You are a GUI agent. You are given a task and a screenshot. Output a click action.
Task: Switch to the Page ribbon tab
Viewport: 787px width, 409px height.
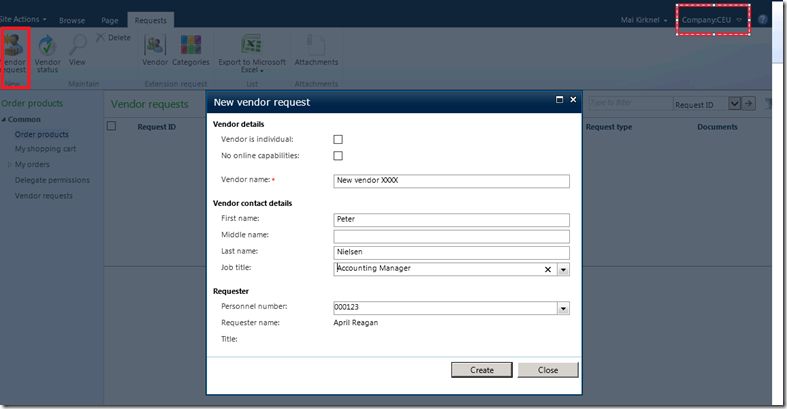(x=110, y=20)
